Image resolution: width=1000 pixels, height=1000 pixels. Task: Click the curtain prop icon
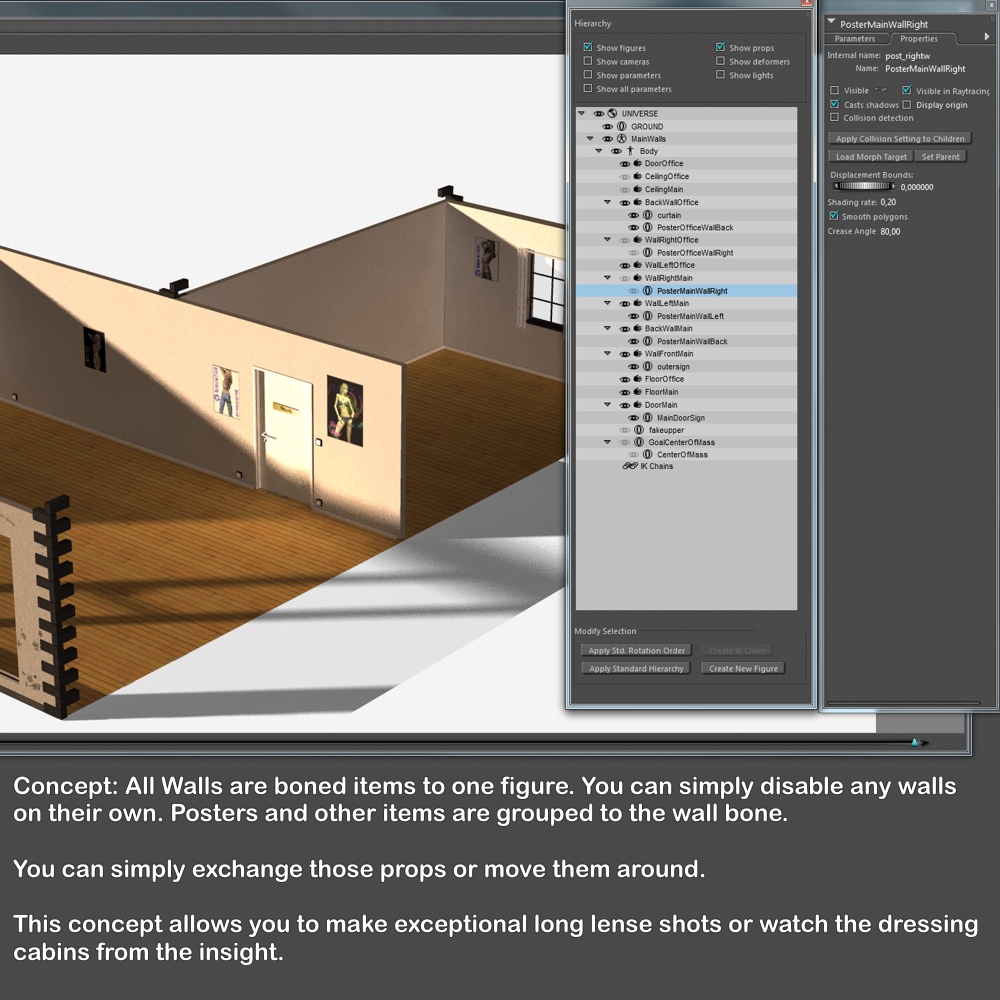[647, 215]
